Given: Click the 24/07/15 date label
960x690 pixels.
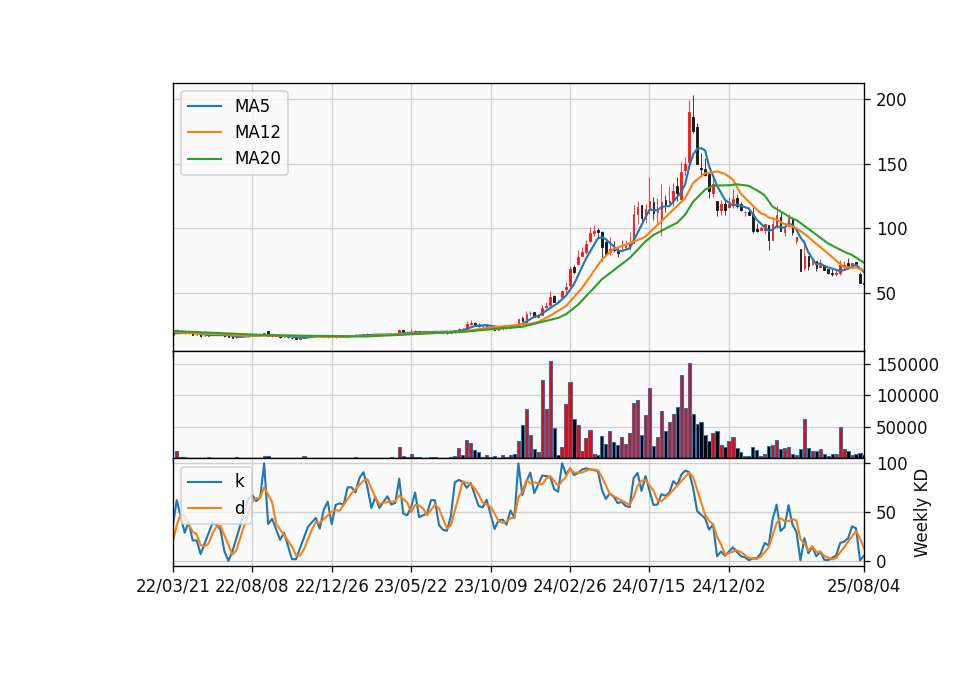Looking at the screenshot, I should click(x=649, y=586).
